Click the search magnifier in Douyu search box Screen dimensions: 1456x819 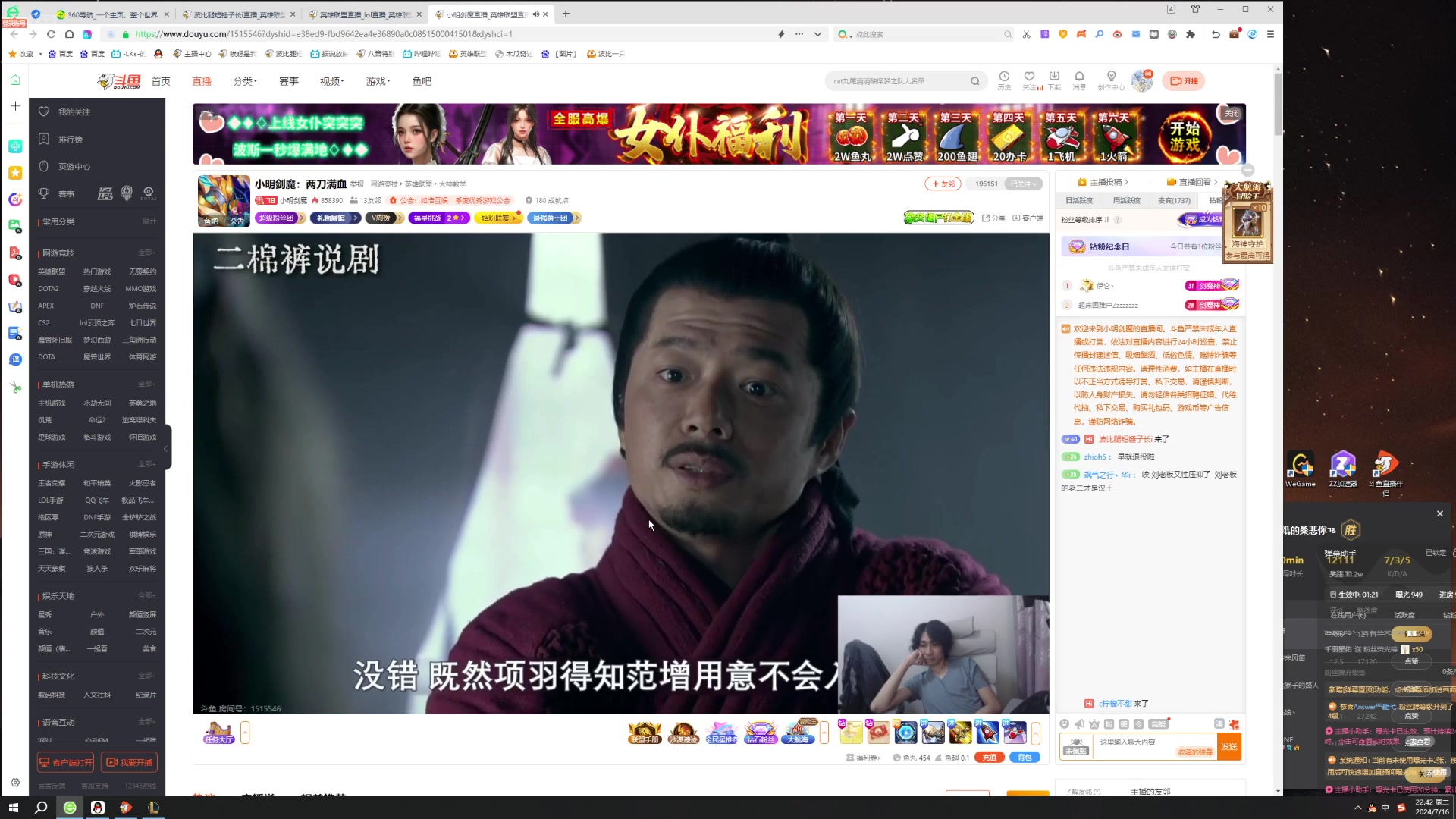click(x=975, y=81)
